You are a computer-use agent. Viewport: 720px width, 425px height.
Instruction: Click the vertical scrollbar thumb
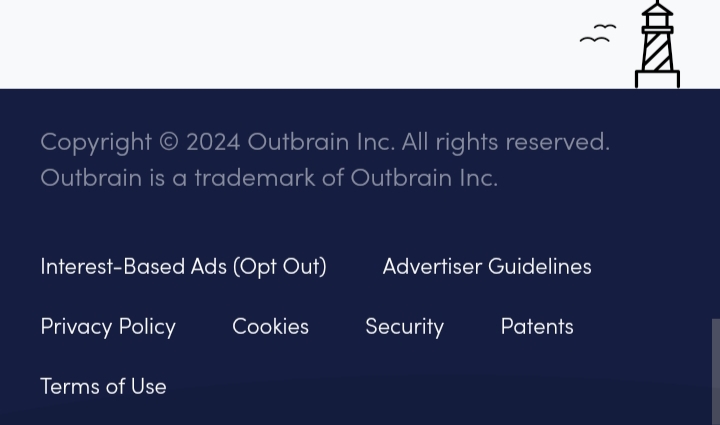(x=716, y=372)
